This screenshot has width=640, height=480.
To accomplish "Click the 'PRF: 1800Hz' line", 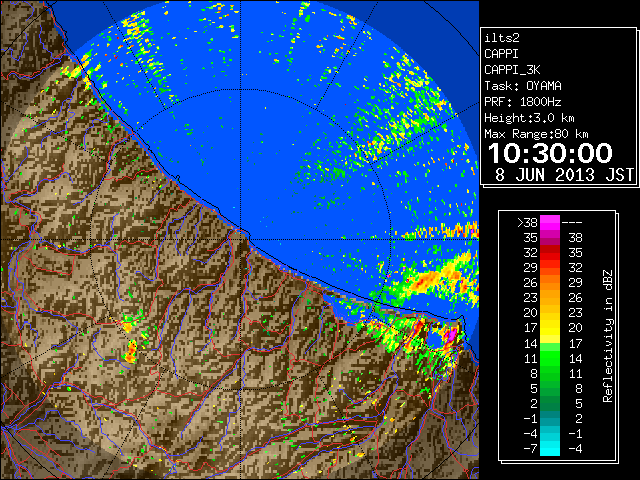I will (x=523, y=102).
